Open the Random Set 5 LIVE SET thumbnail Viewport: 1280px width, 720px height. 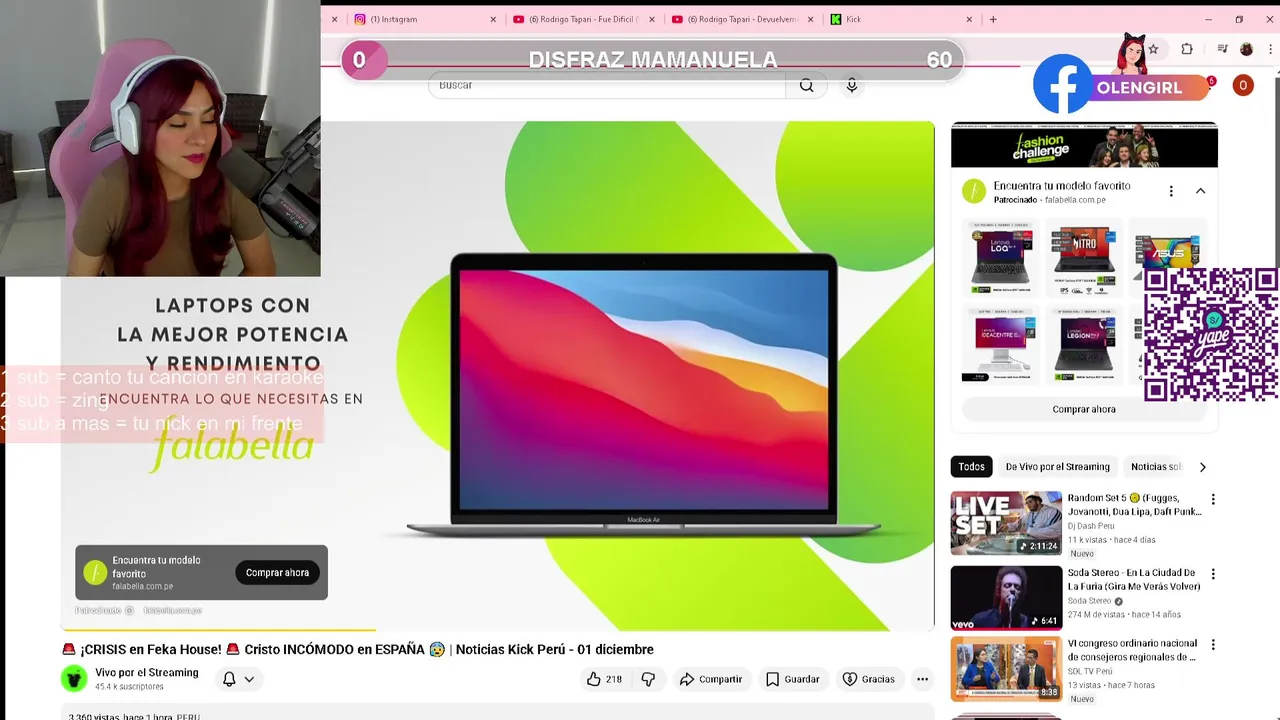coord(1006,523)
